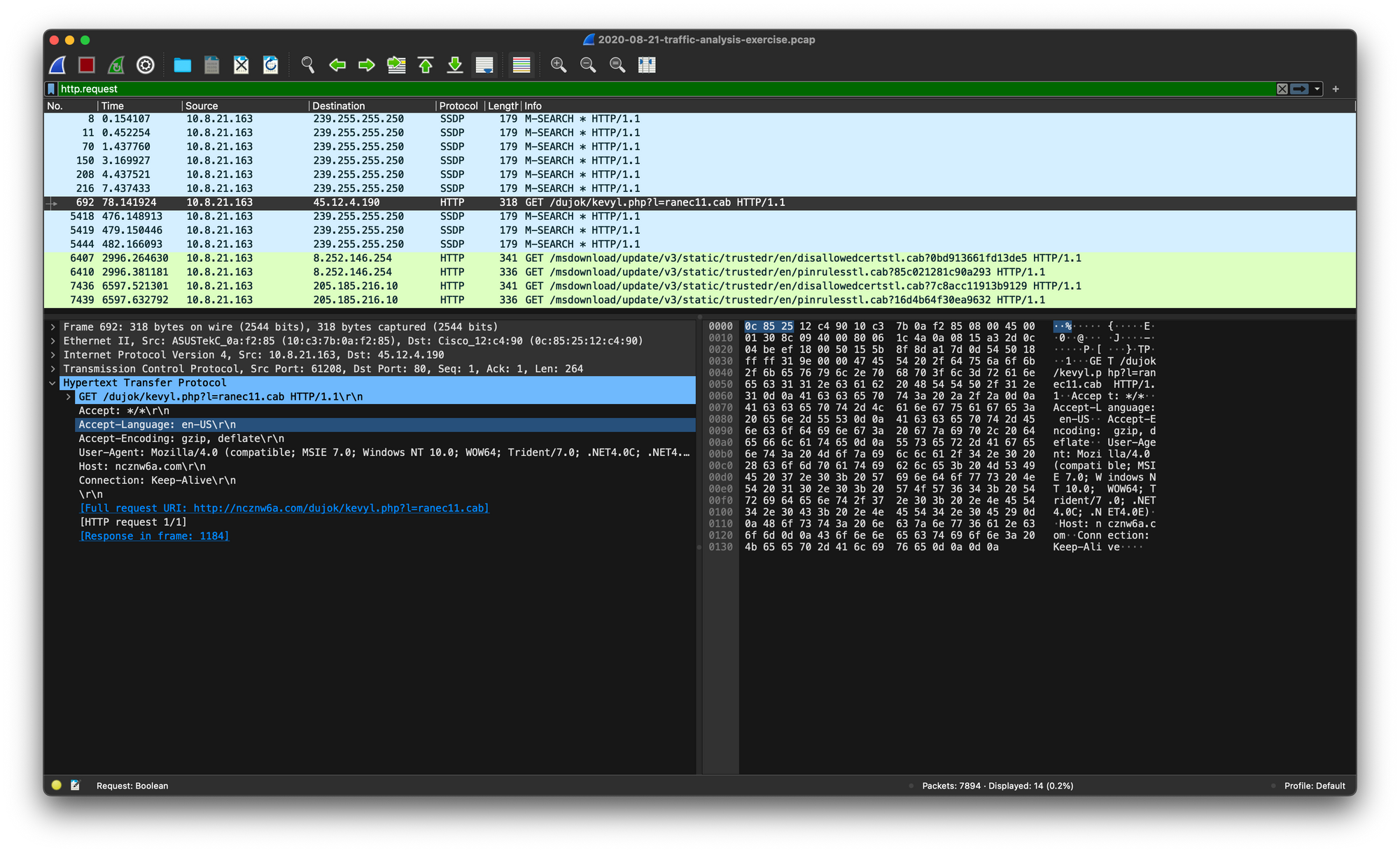Zoom in the packet text
The image size is (1400, 853).
coord(559,65)
